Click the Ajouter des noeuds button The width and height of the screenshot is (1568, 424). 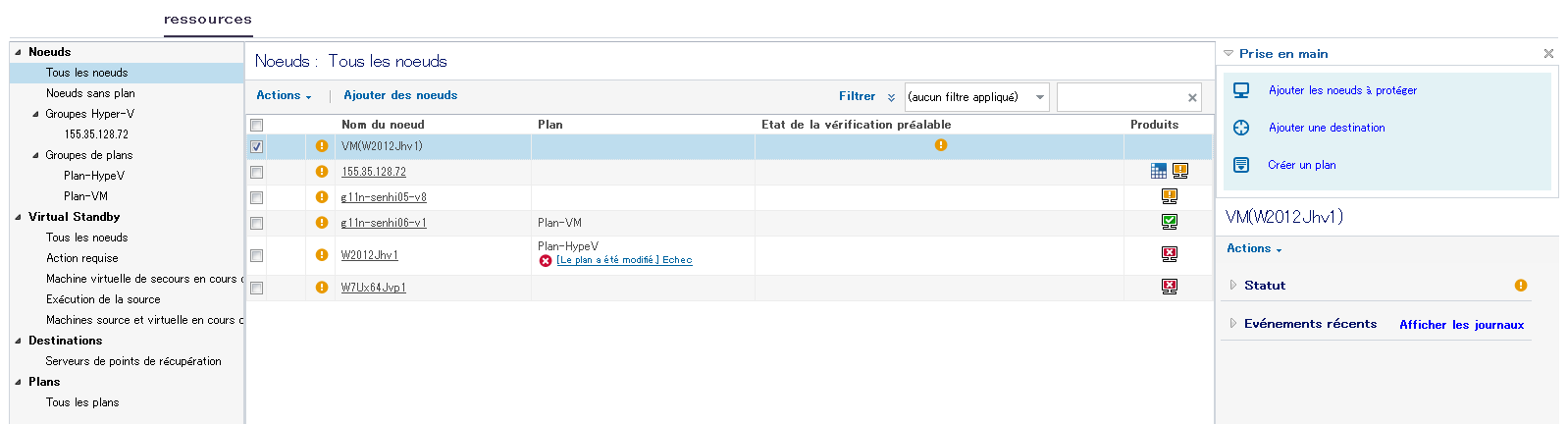click(x=400, y=96)
